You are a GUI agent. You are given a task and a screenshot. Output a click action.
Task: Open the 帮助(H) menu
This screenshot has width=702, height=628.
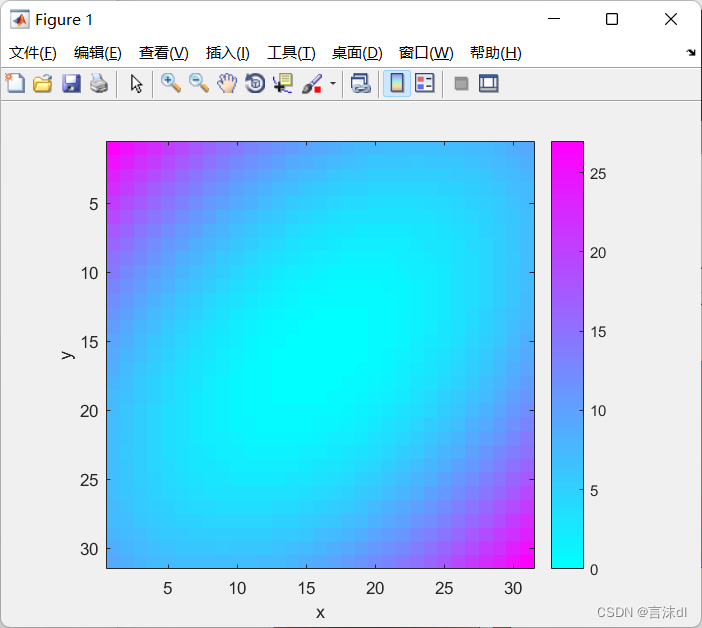pyautogui.click(x=496, y=53)
